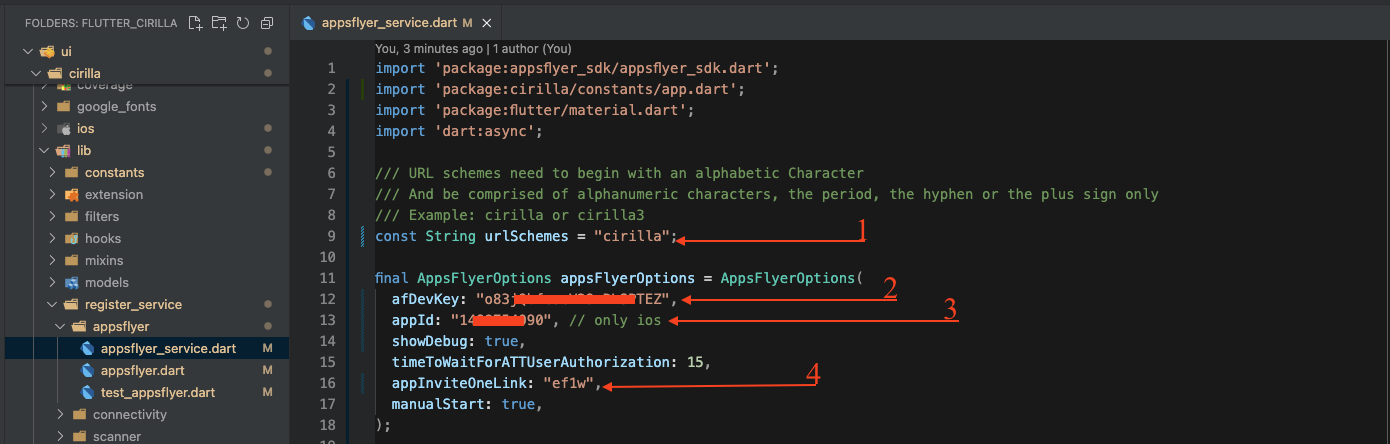The width and height of the screenshot is (1390, 444).
Task: Expand the connectivity folder chevron
Action: point(60,414)
